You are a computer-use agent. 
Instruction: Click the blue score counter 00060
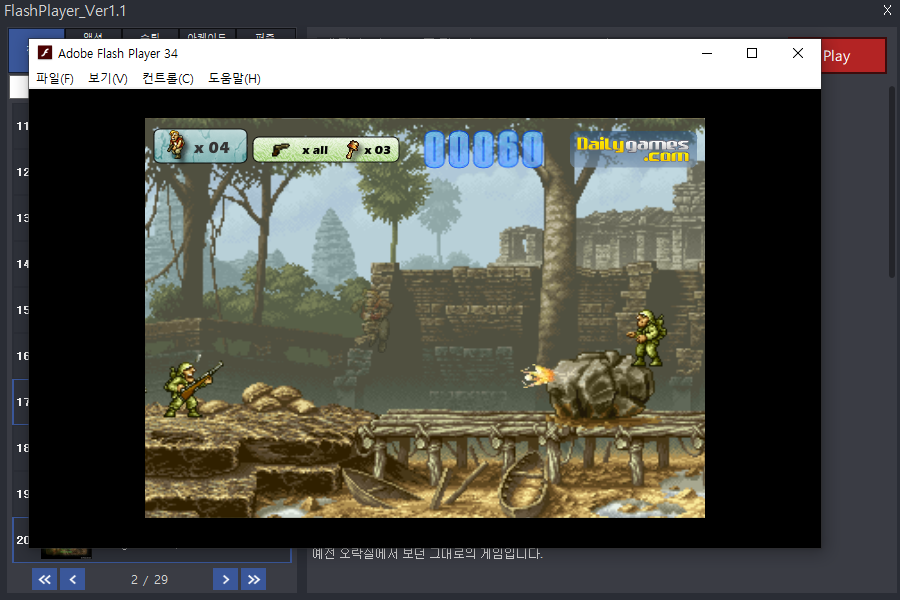[x=483, y=149]
